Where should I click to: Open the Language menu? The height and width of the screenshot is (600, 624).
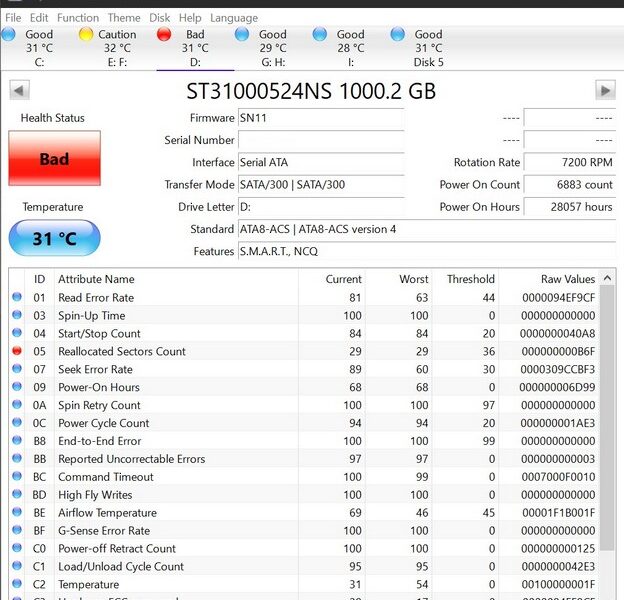pos(234,18)
